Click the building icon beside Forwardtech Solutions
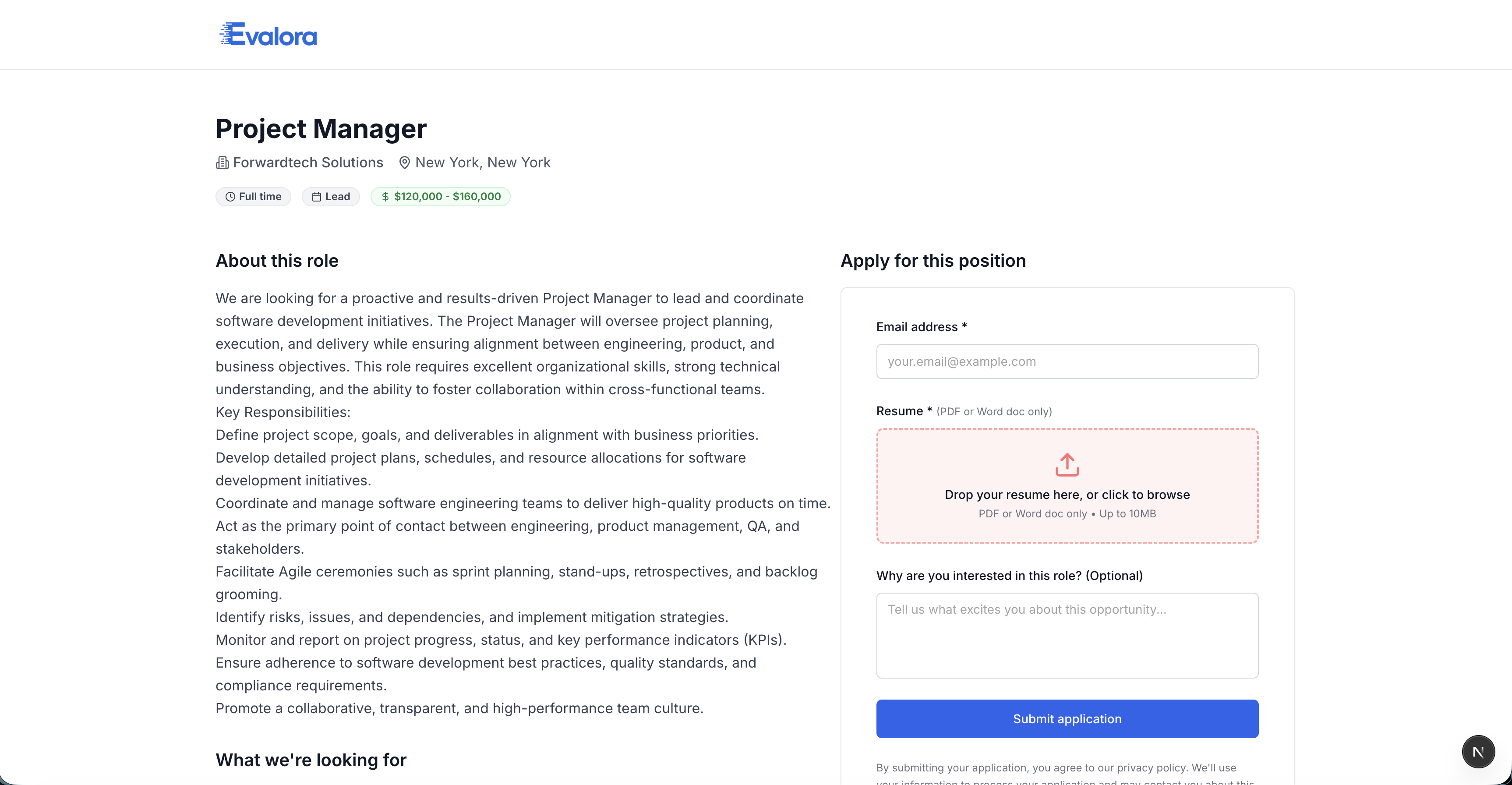 point(223,163)
